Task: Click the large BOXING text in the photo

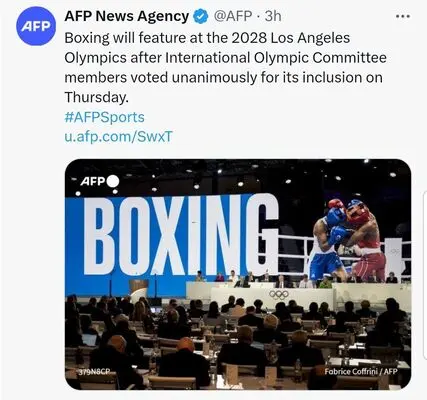Action: [181, 235]
